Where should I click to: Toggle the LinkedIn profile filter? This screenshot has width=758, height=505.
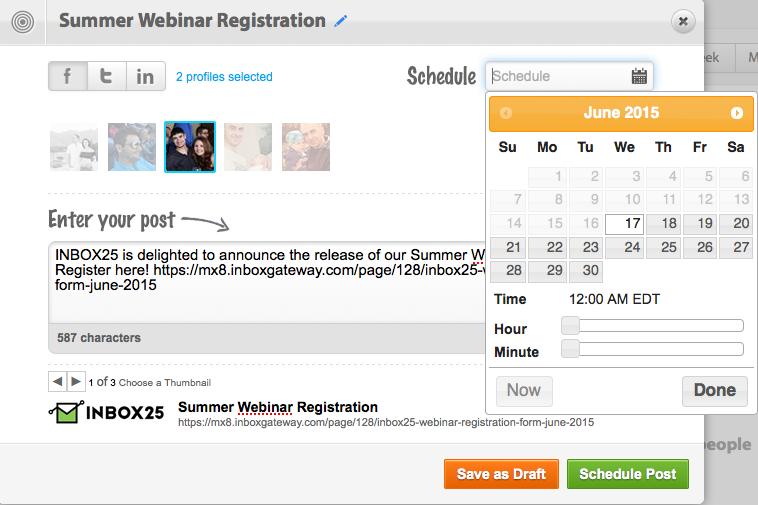click(146, 76)
